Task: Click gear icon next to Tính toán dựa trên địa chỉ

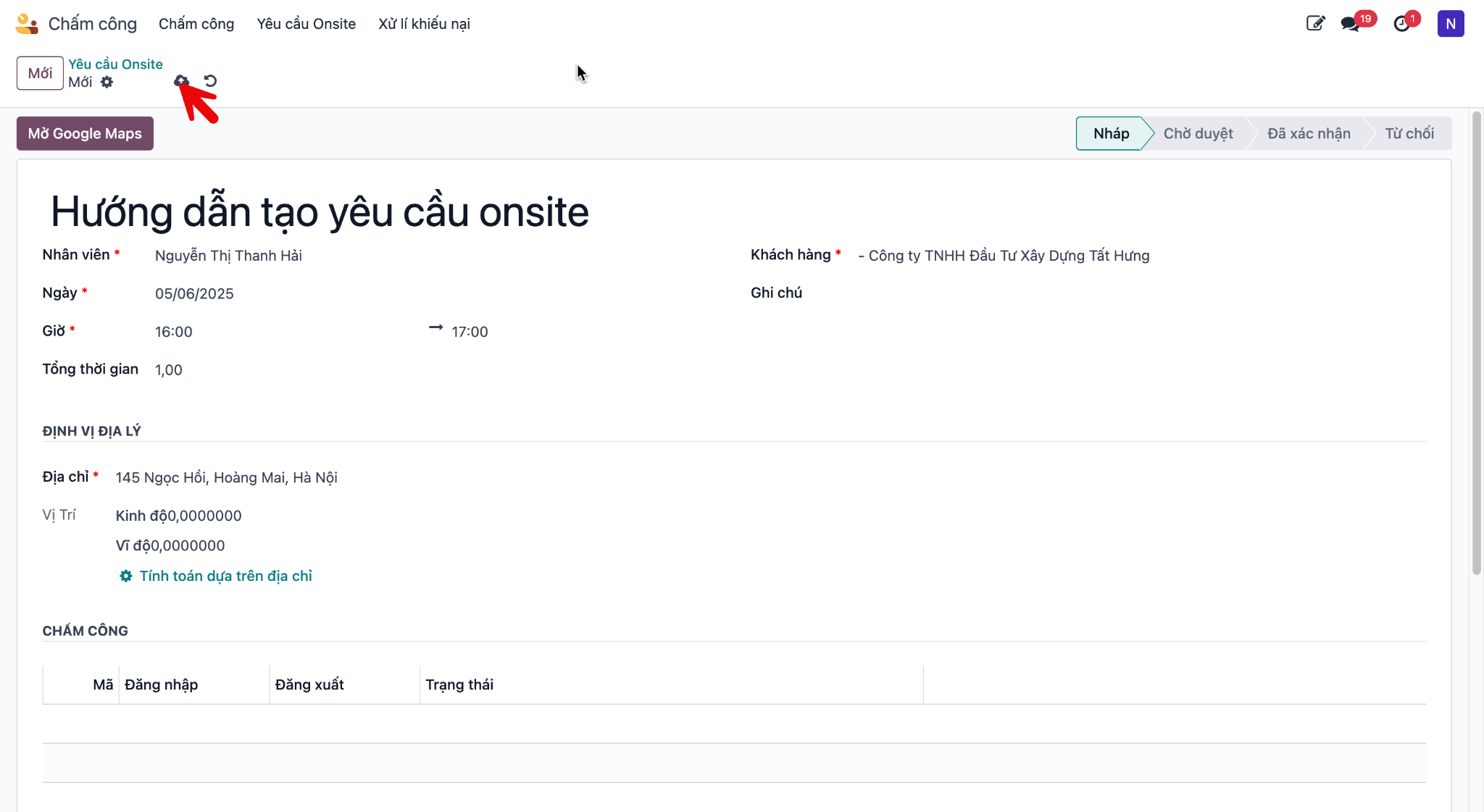Action: point(126,576)
